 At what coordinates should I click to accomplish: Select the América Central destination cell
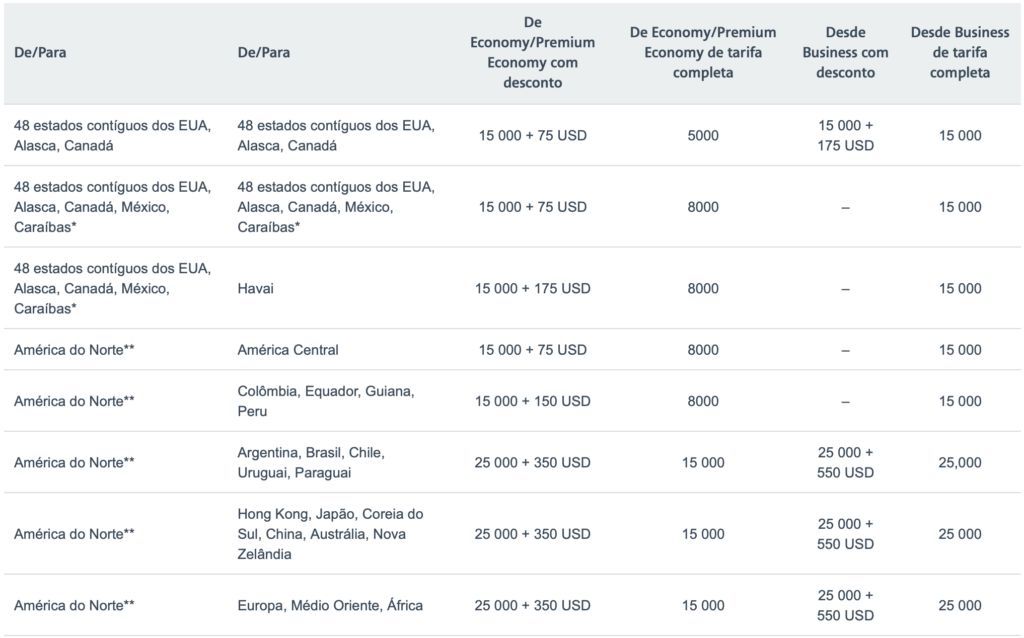tap(288, 349)
